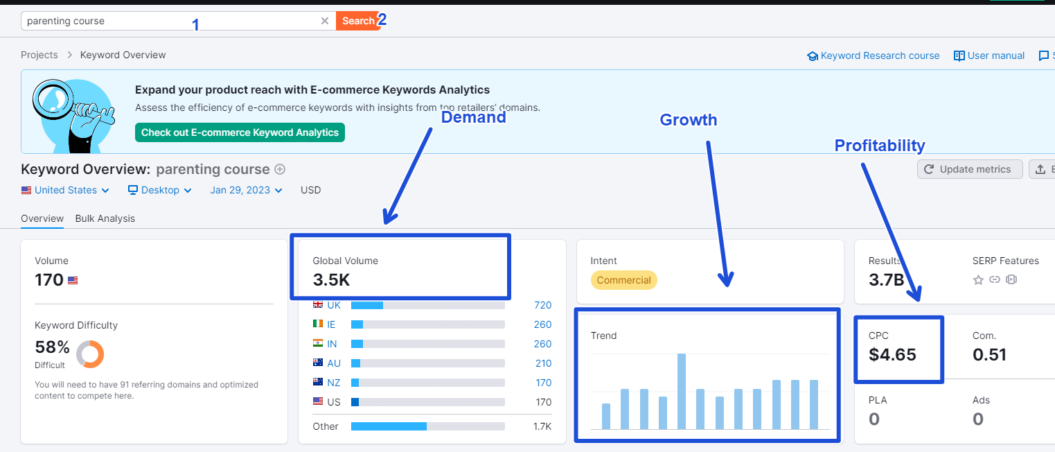This screenshot has width=1055, height=452.
Task: Click the link SERP feature icon
Action: [994, 280]
